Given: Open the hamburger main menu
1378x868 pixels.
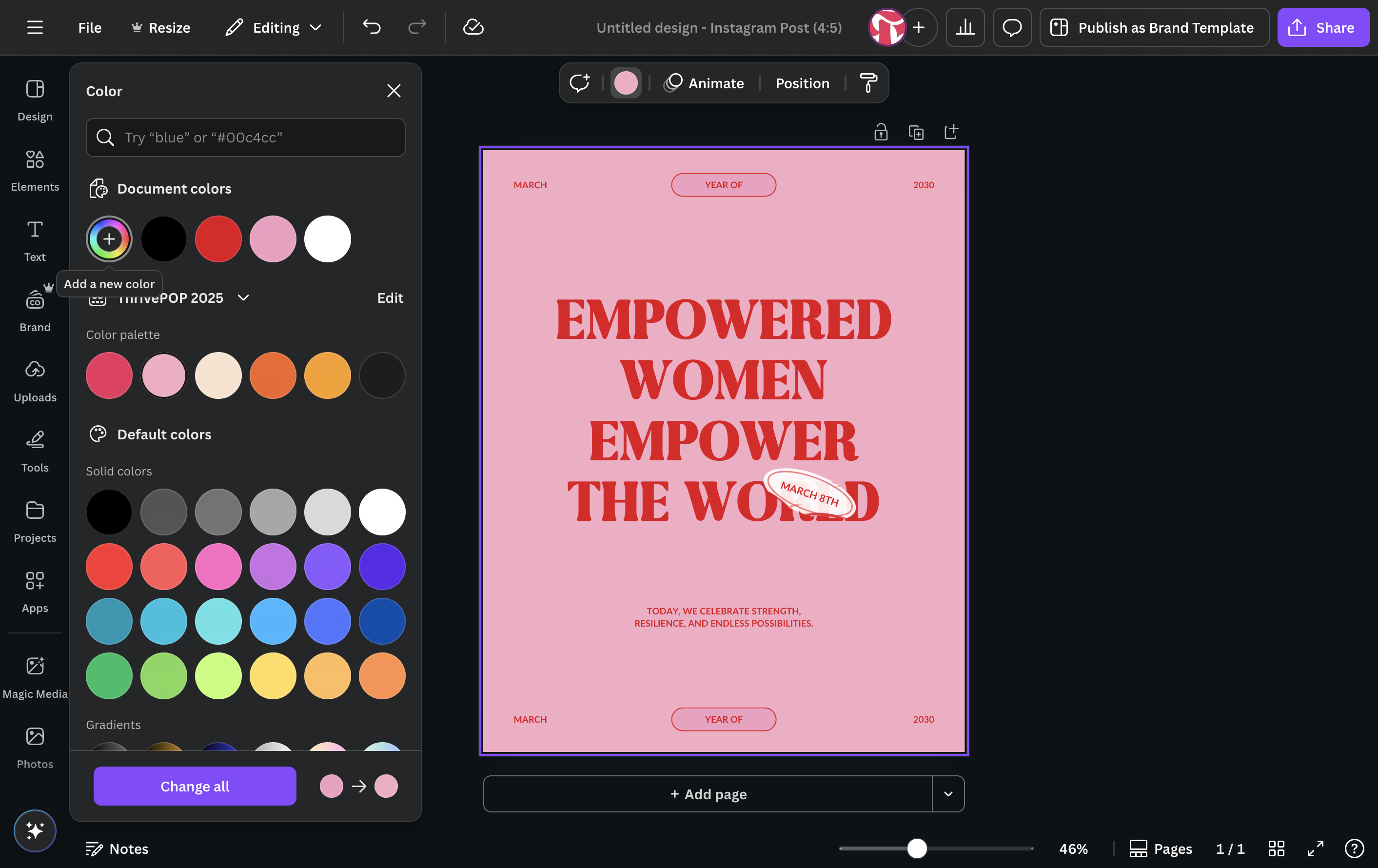Looking at the screenshot, I should (x=35, y=27).
